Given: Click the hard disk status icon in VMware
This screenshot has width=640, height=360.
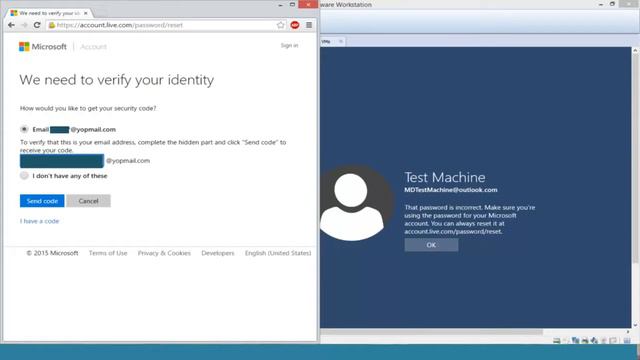Looking at the screenshot, I should pos(556,340).
